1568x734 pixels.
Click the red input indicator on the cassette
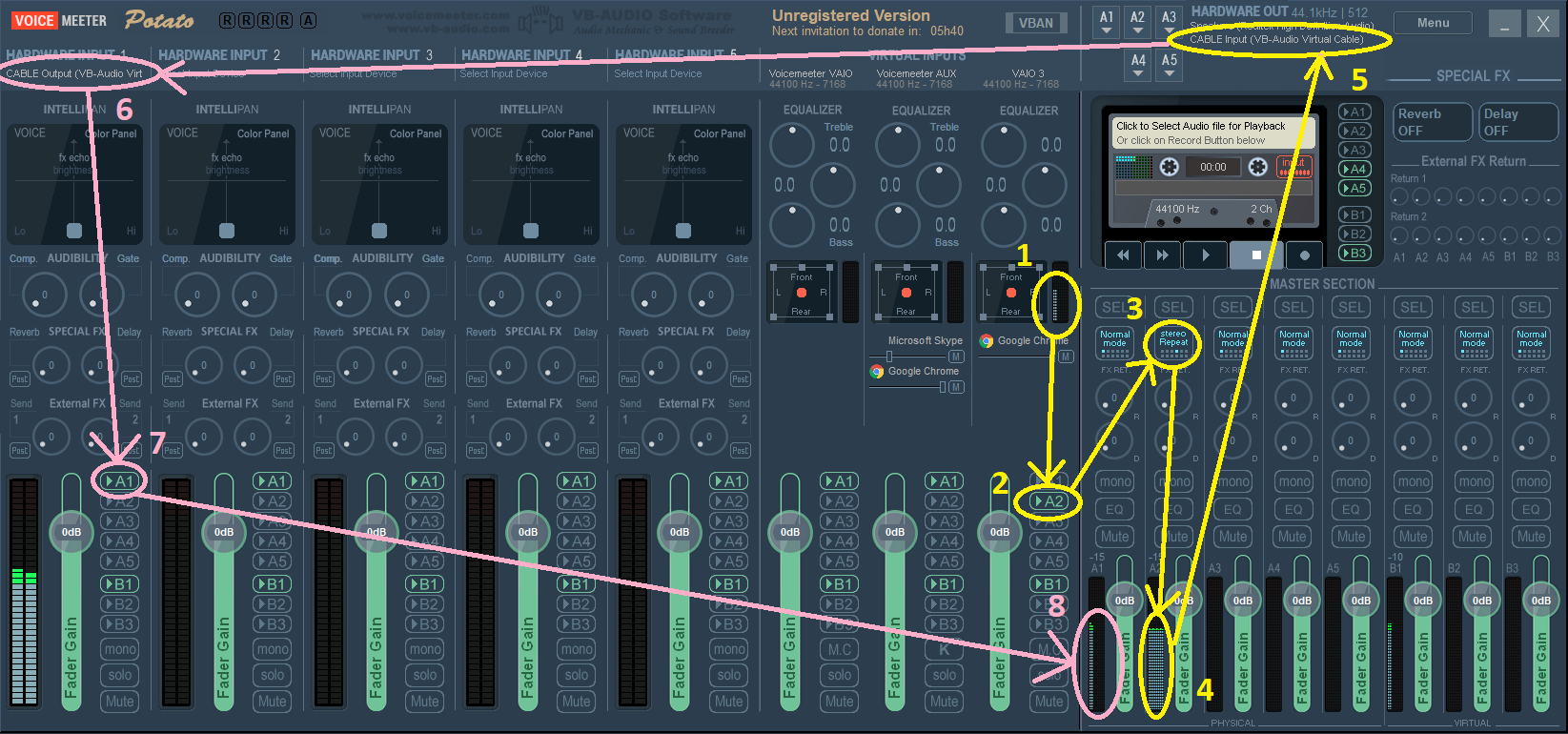point(1294,167)
